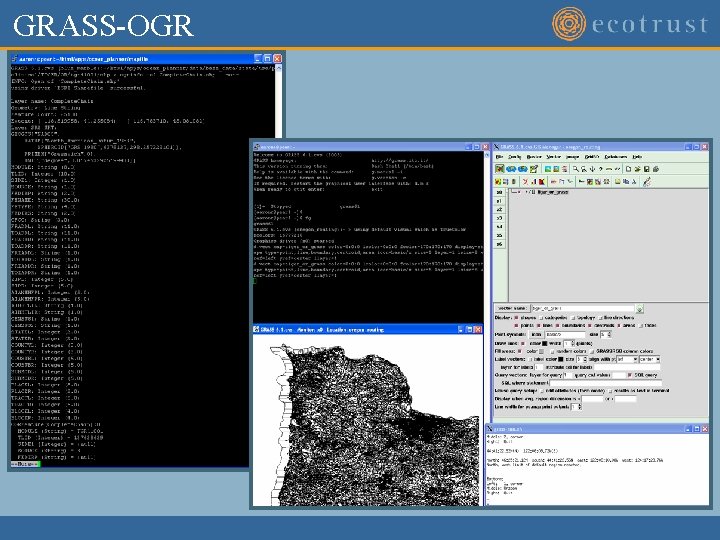Click the green downward arrow beside vector name field
720x540 pixels.
pyautogui.click(x=640, y=309)
